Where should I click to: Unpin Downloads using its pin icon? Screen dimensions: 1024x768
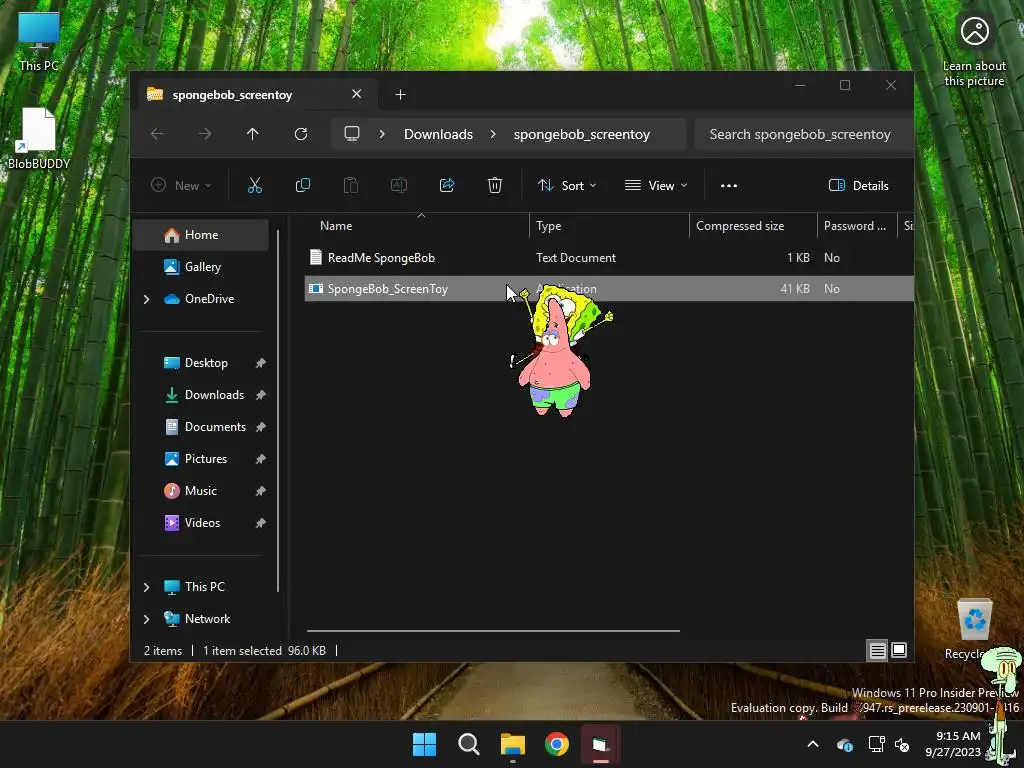(261, 395)
